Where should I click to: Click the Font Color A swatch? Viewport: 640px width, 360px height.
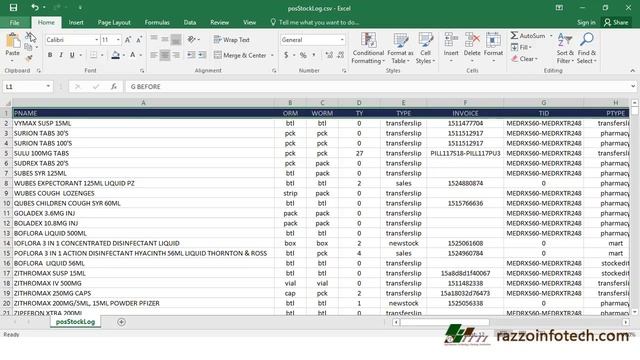point(133,55)
